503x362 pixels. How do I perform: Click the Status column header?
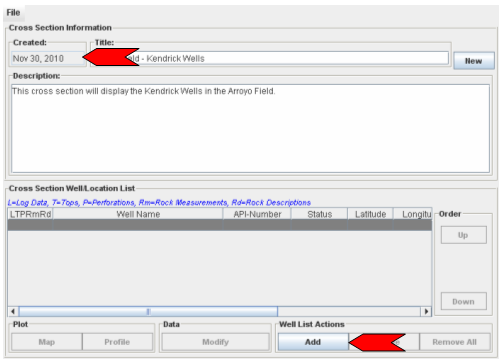pos(319,214)
